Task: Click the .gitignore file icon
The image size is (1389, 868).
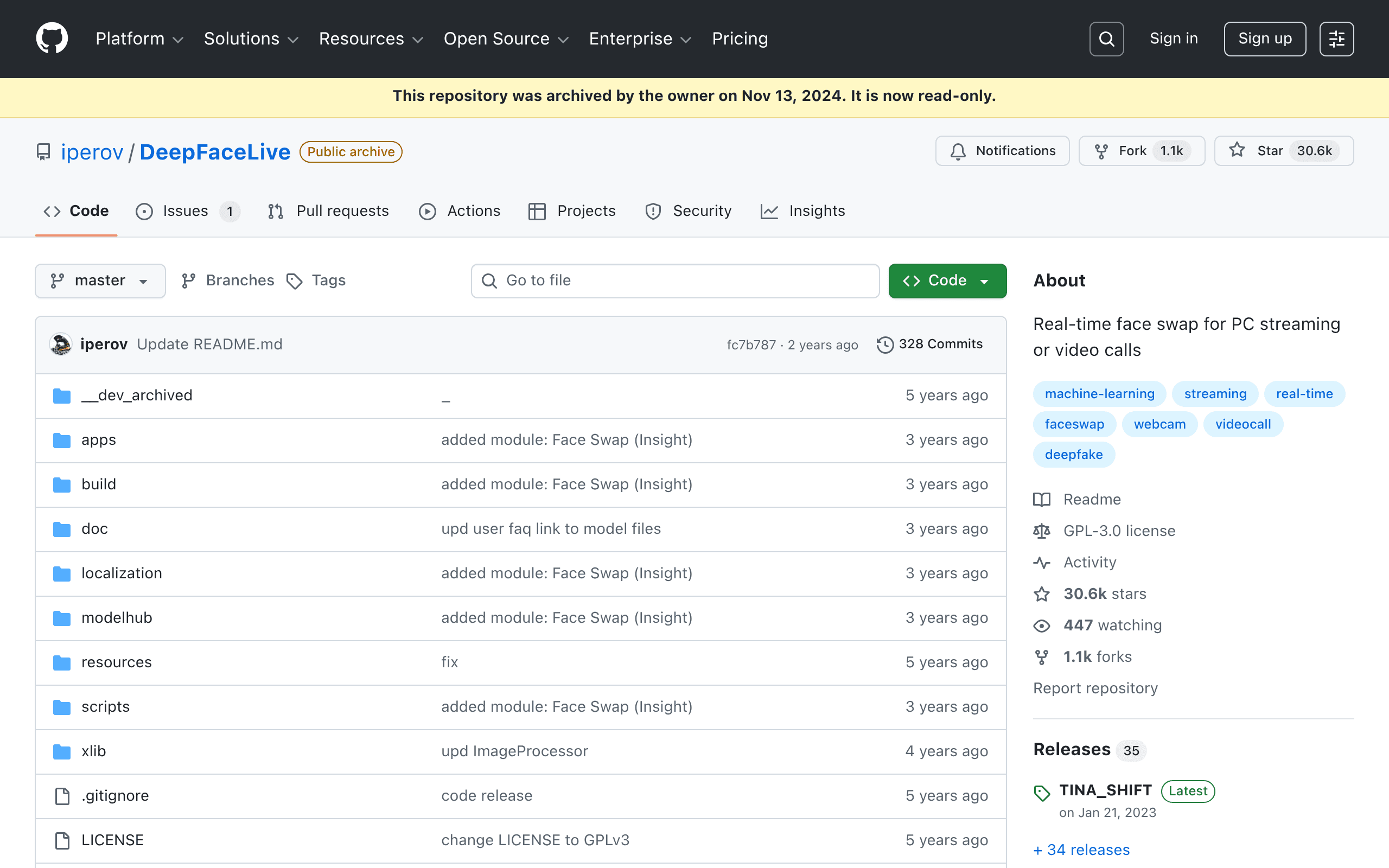Action: tap(62, 796)
